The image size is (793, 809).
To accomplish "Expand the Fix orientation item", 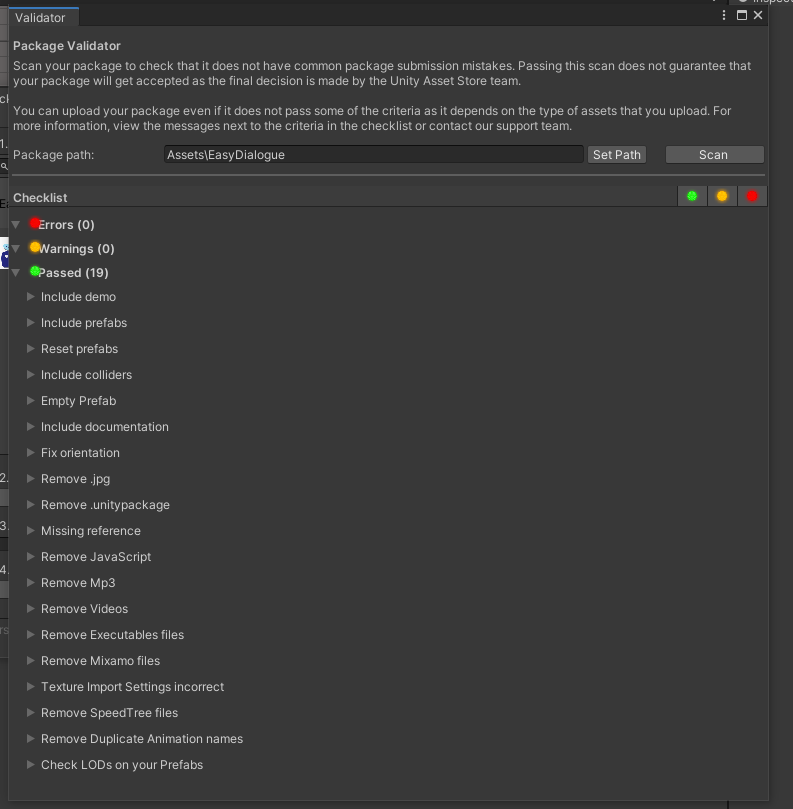I will pyautogui.click(x=30, y=452).
